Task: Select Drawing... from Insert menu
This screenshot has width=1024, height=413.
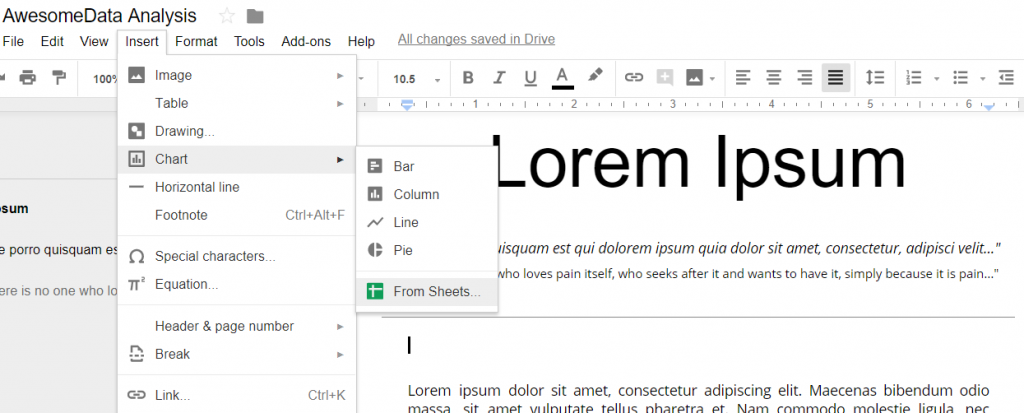Action: click(x=237, y=131)
